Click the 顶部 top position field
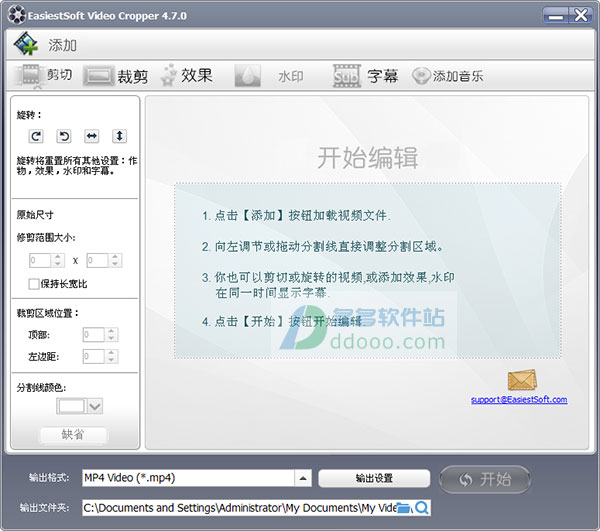600x531 pixels. coord(93,335)
